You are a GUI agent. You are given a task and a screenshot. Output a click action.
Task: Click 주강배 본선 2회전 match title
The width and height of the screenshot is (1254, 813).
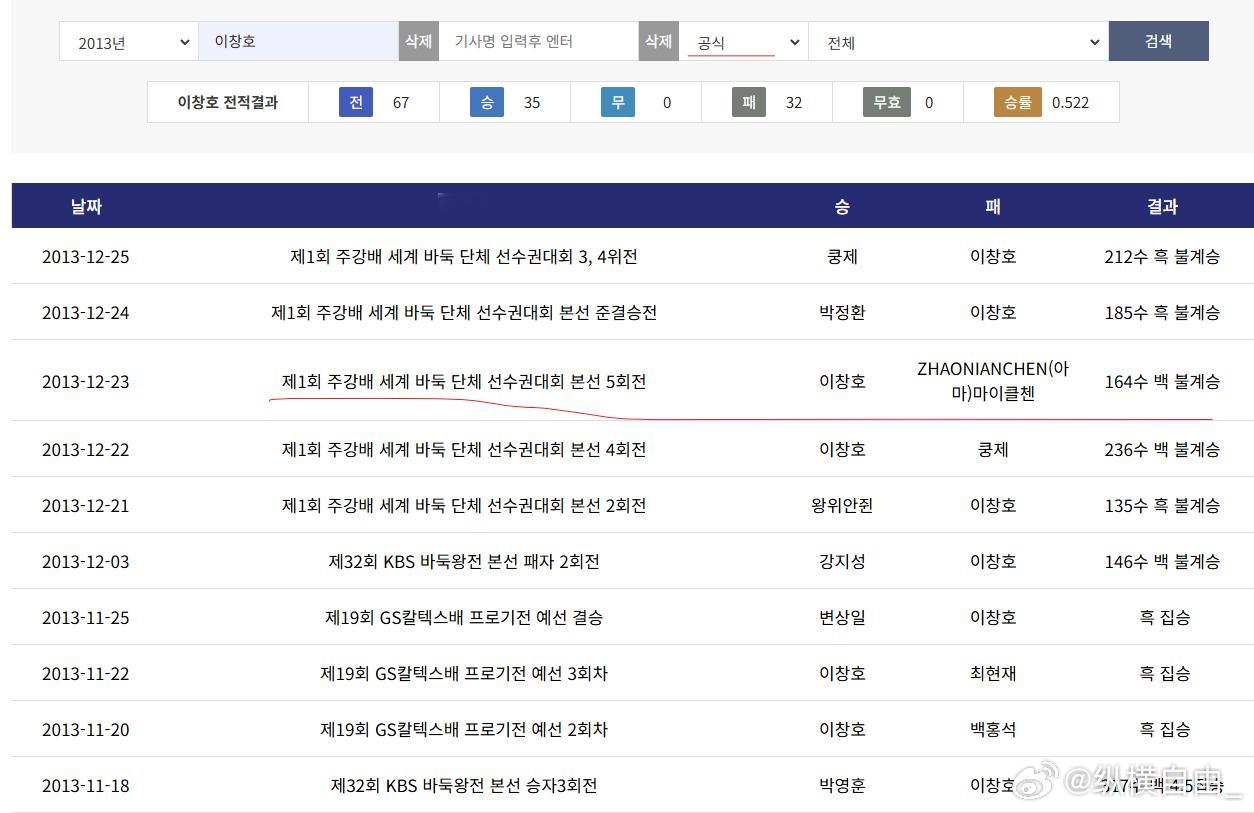(x=464, y=506)
